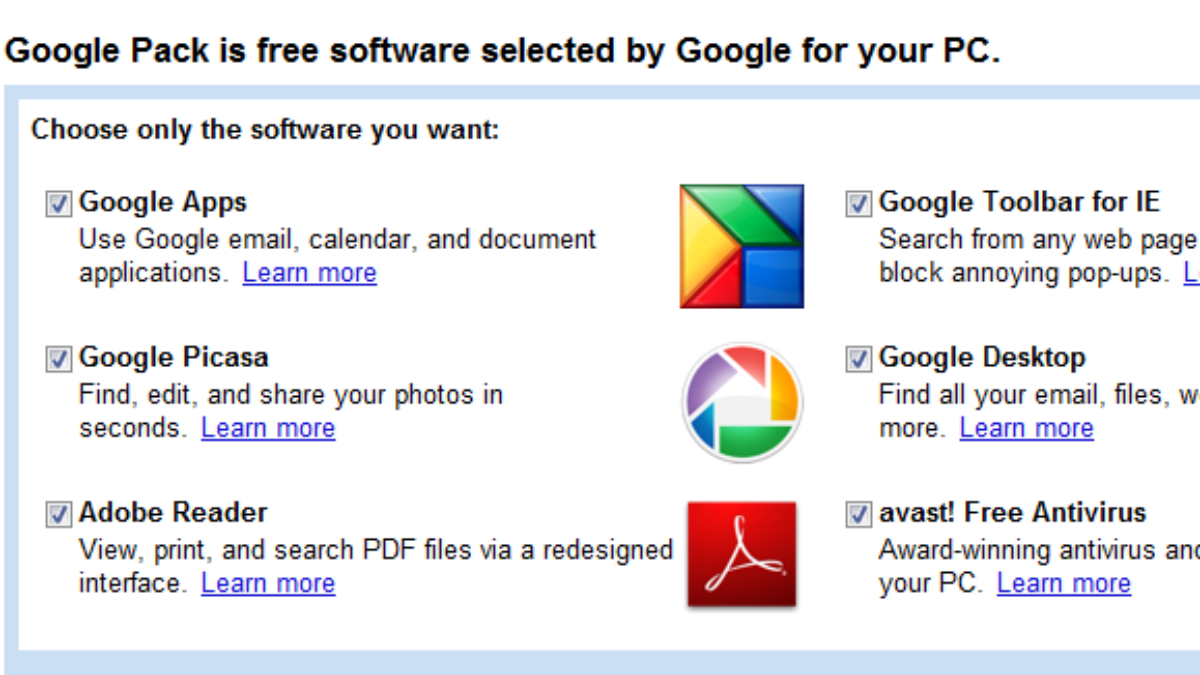Open Learn more link for Google Apps
The height and width of the screenshot is (675, 1200).
pos(309,273)
